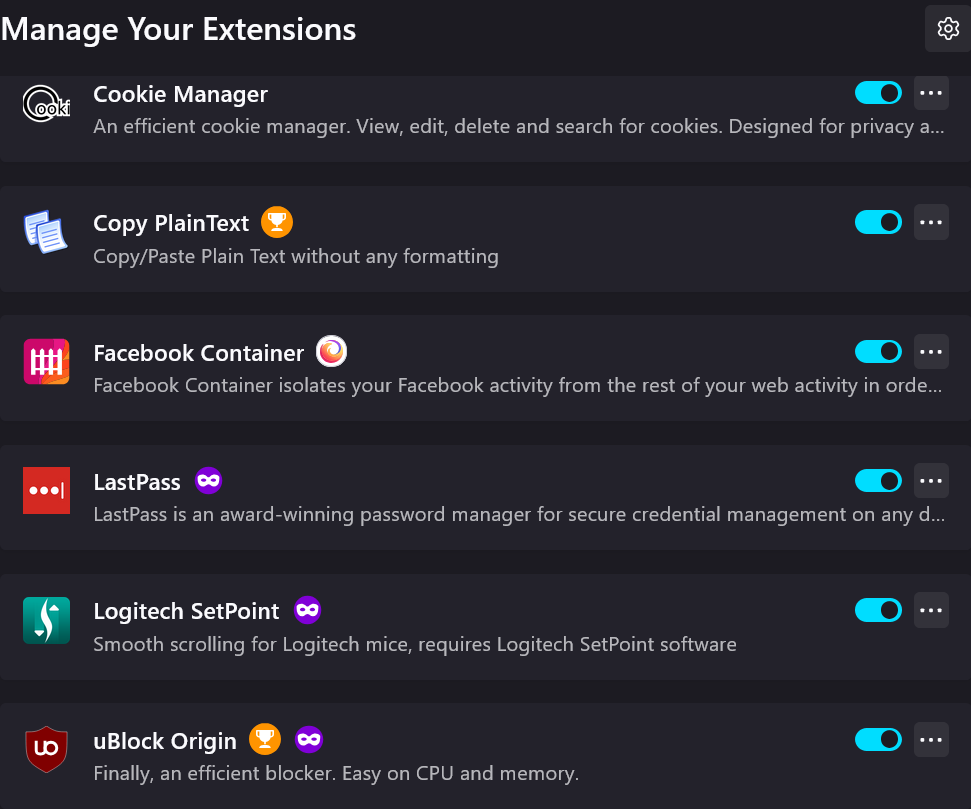Image resolution: width=971 pixels, height=809 pixels.
Task: Click the Cookie Manager extension icon
Action: tap(46, 103)
